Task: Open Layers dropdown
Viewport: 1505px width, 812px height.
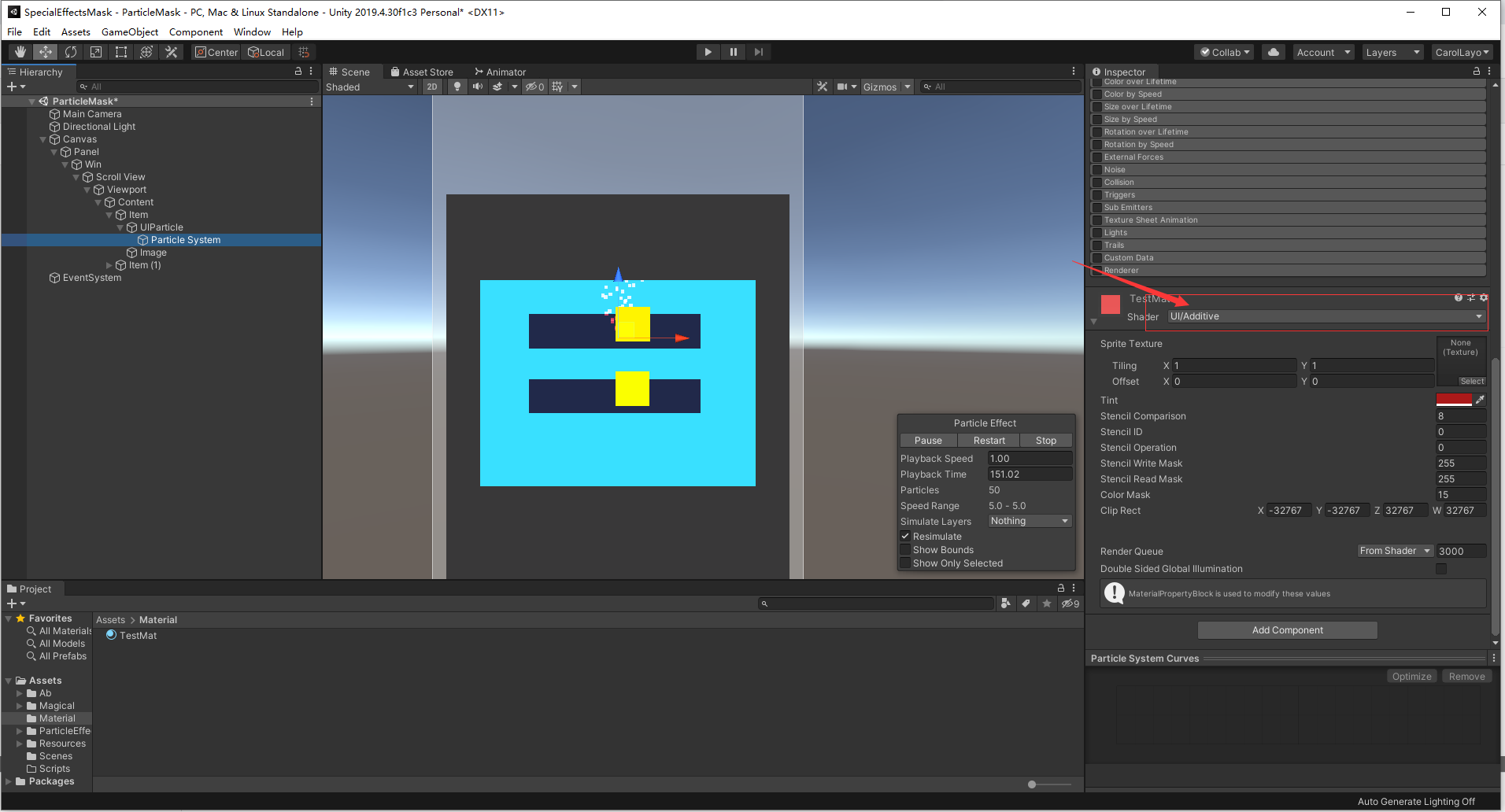Action: (x=1392, y=52)
